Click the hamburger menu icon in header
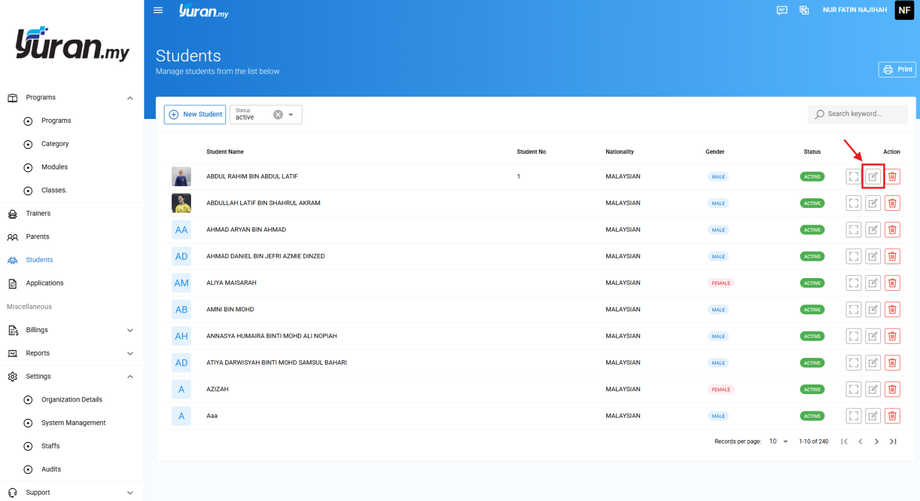920x501 pixels. pyautogui.click(x=158, y=11)
